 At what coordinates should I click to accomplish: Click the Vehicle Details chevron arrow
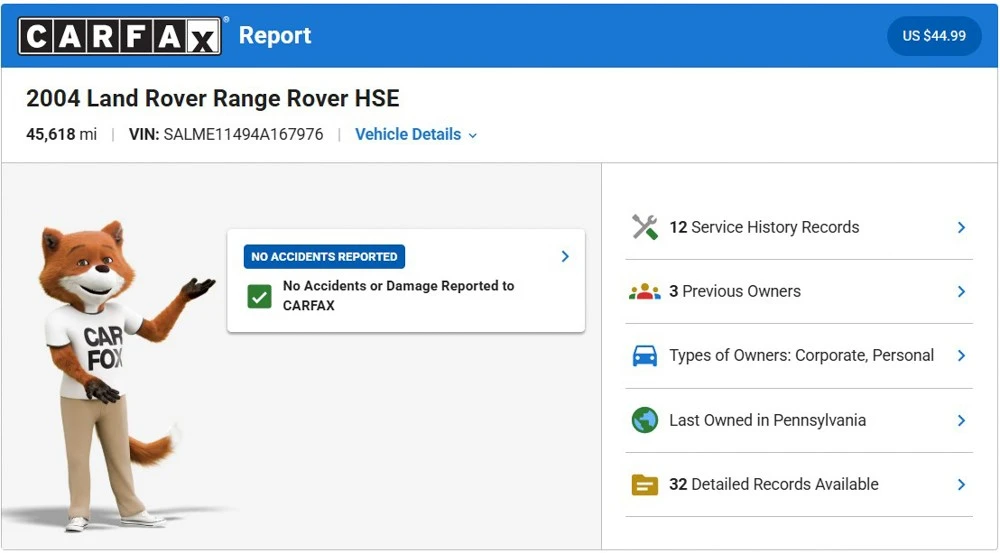473,136
